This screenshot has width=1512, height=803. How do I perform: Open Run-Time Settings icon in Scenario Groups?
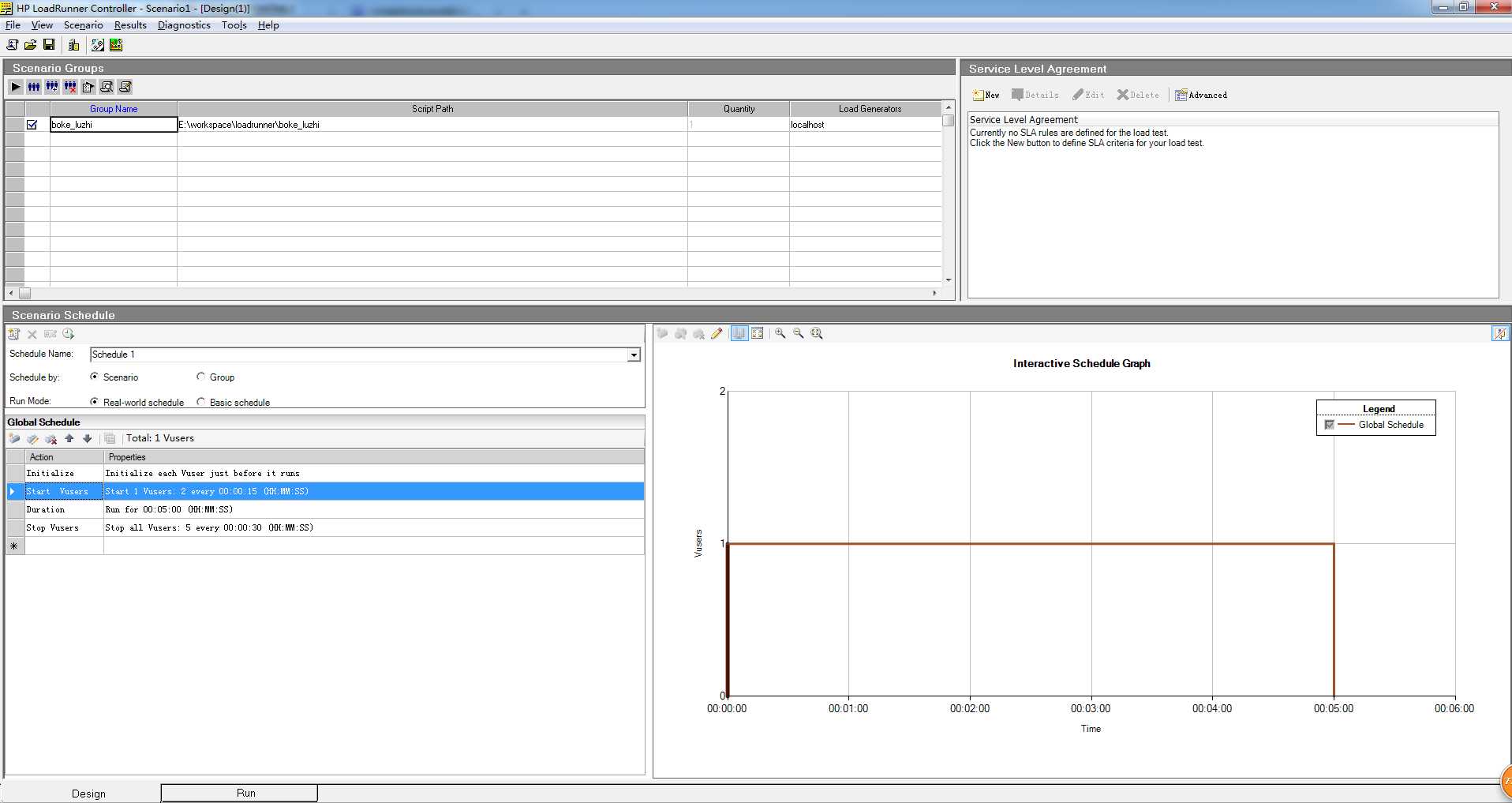pos(88,87)
